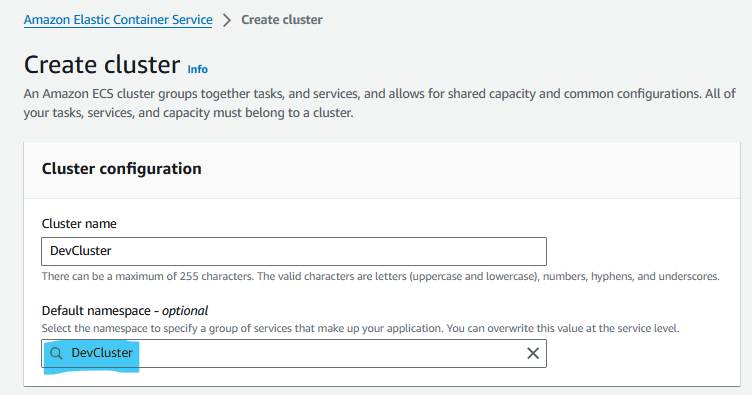Click the Cluster name input field
Viewport: 752px width, 395px height.
coord(294,251)
